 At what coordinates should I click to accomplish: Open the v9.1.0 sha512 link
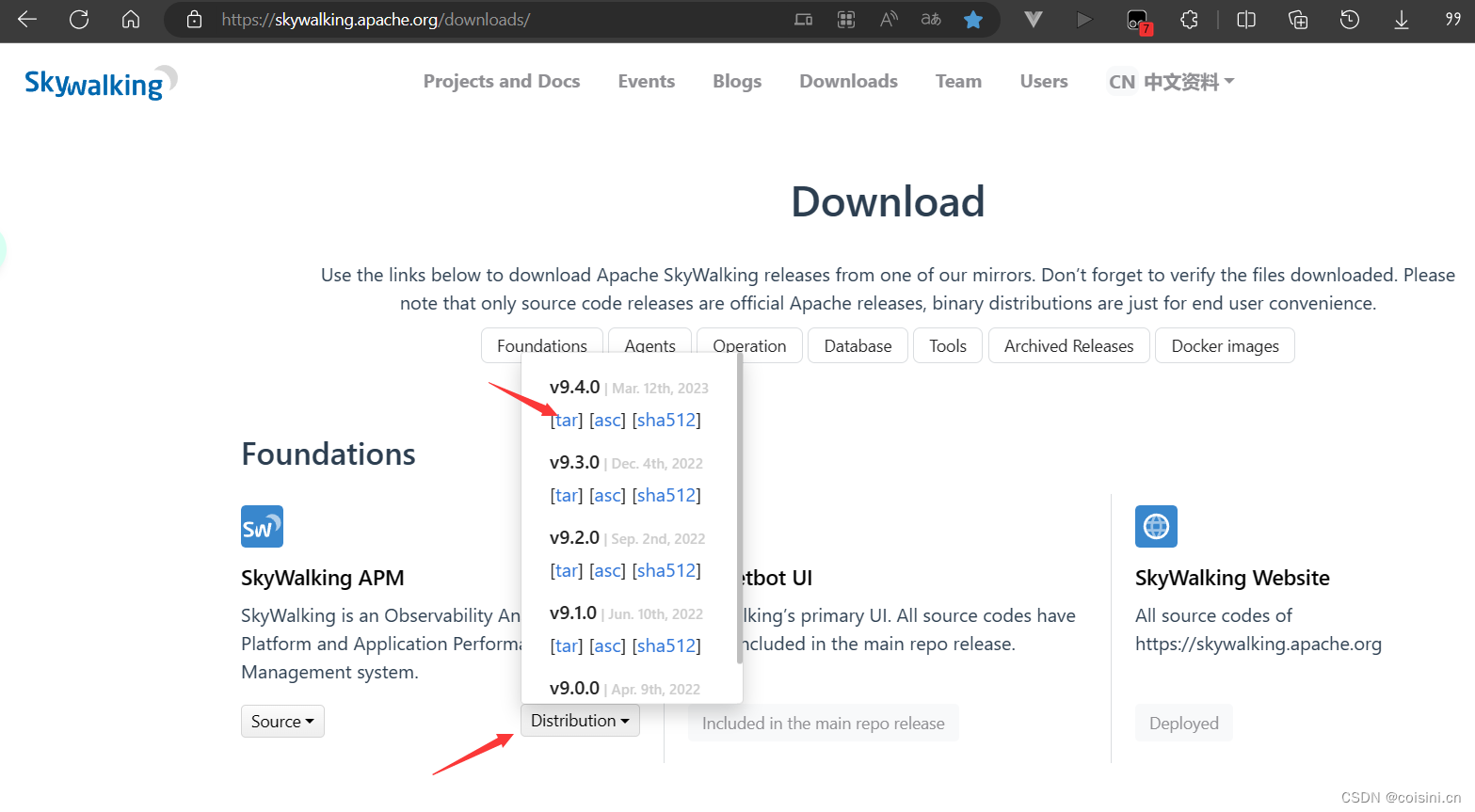pyautogui.click(x=666, y=645)
